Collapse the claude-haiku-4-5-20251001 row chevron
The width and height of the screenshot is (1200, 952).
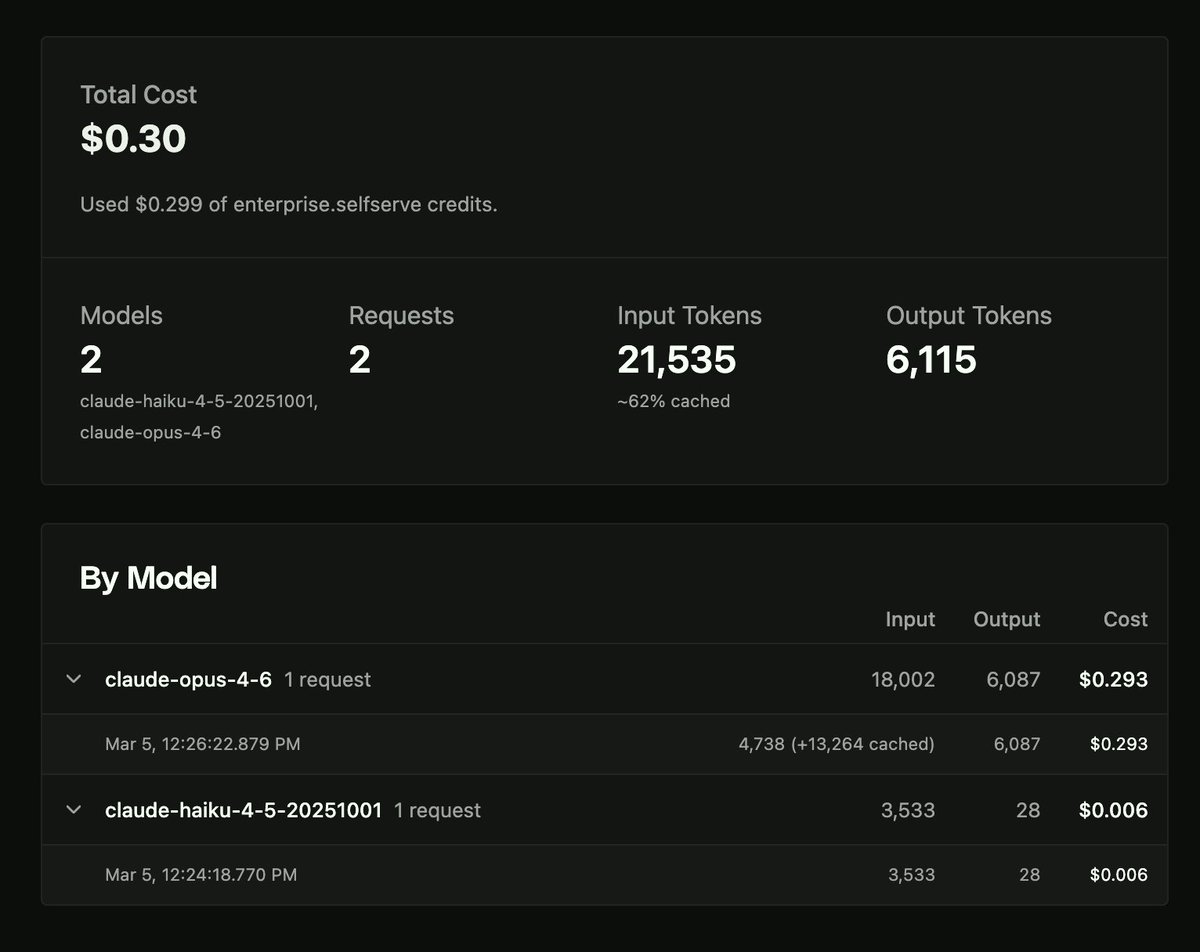click(73, 809)
